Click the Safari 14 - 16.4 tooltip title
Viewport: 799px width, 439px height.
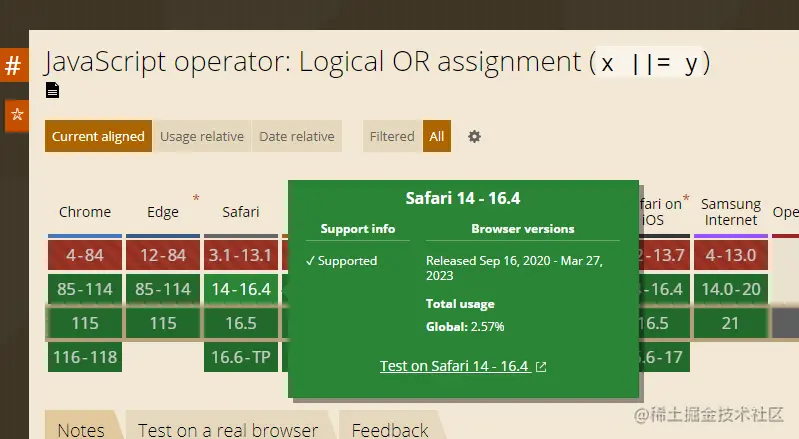pos(463,198)
